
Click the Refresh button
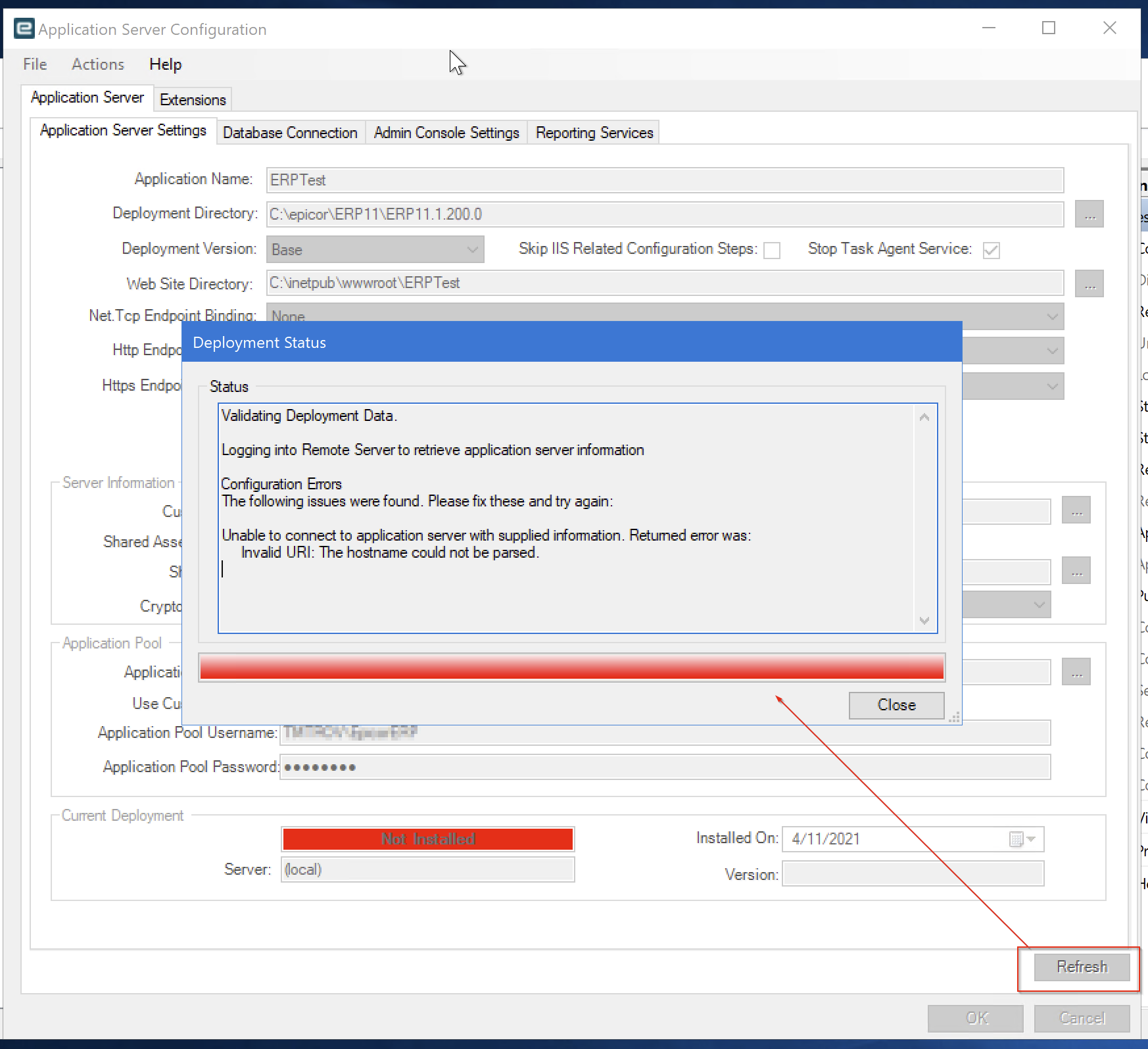1082,967
